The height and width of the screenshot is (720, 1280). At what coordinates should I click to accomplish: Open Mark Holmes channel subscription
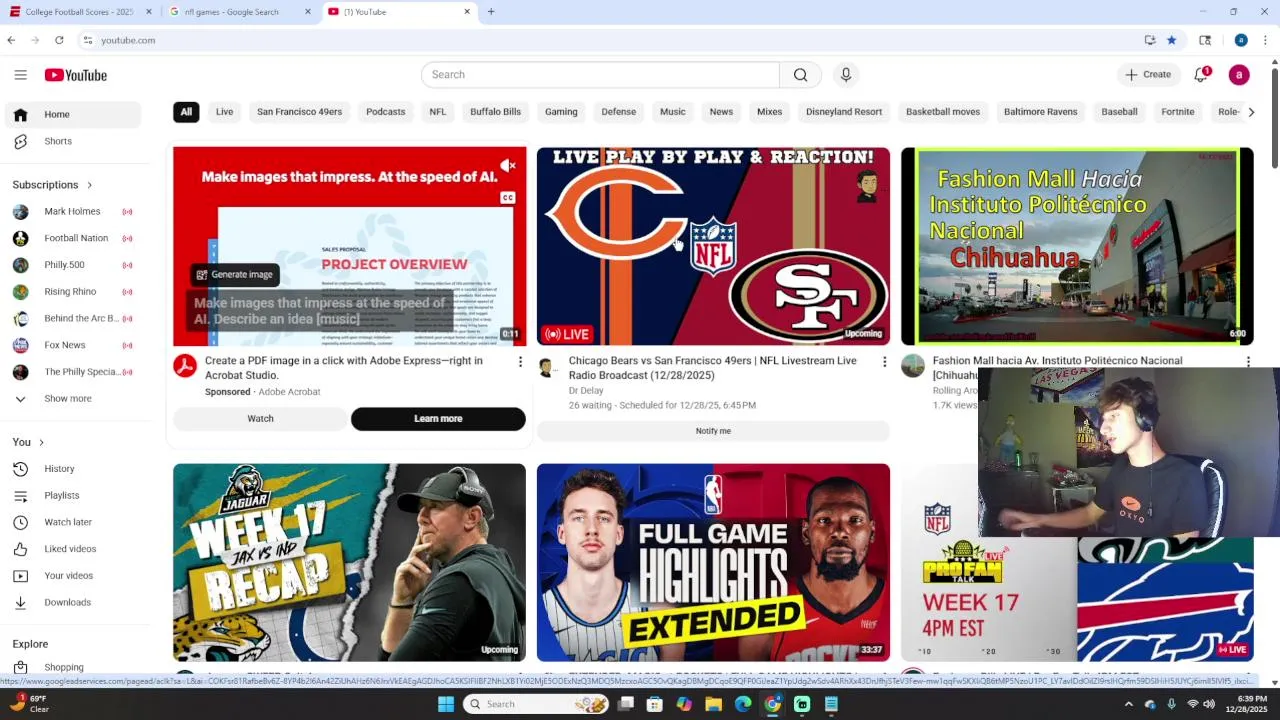pos(72,212)
